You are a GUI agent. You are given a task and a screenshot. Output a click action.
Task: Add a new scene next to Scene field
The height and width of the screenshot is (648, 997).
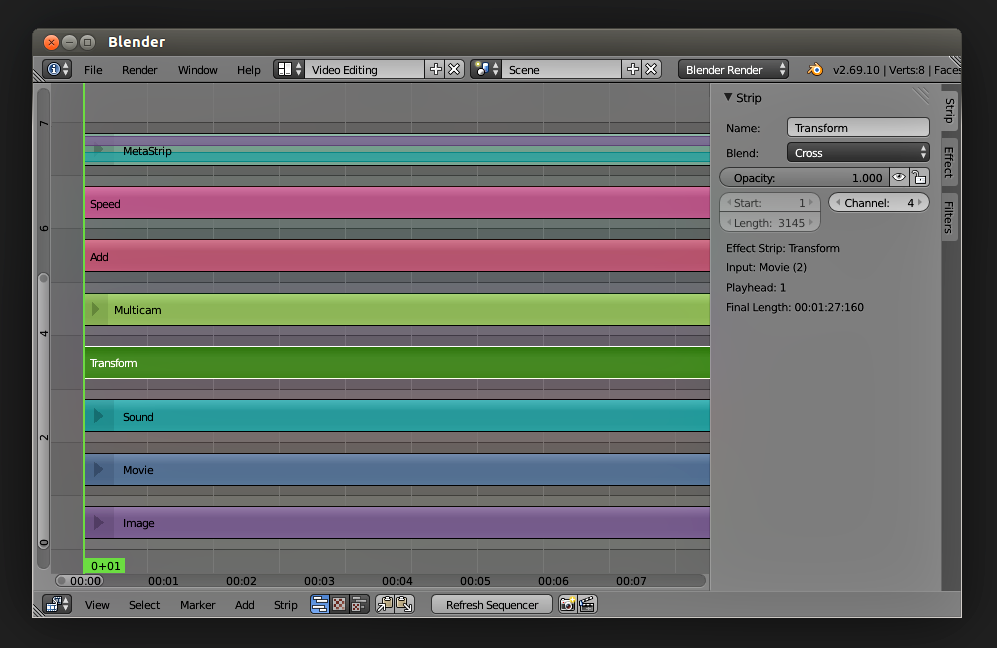(x=633, y=69)
